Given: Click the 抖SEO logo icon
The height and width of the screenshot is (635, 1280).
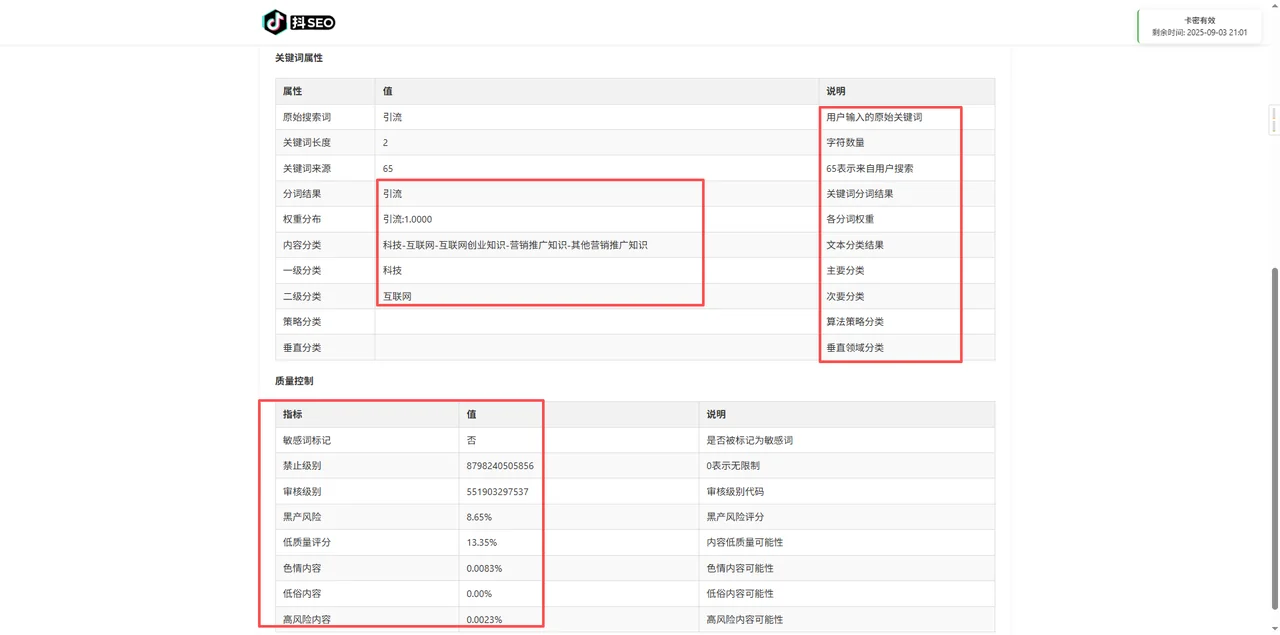Looking at the screenshot, I should (x=299, y=22).
